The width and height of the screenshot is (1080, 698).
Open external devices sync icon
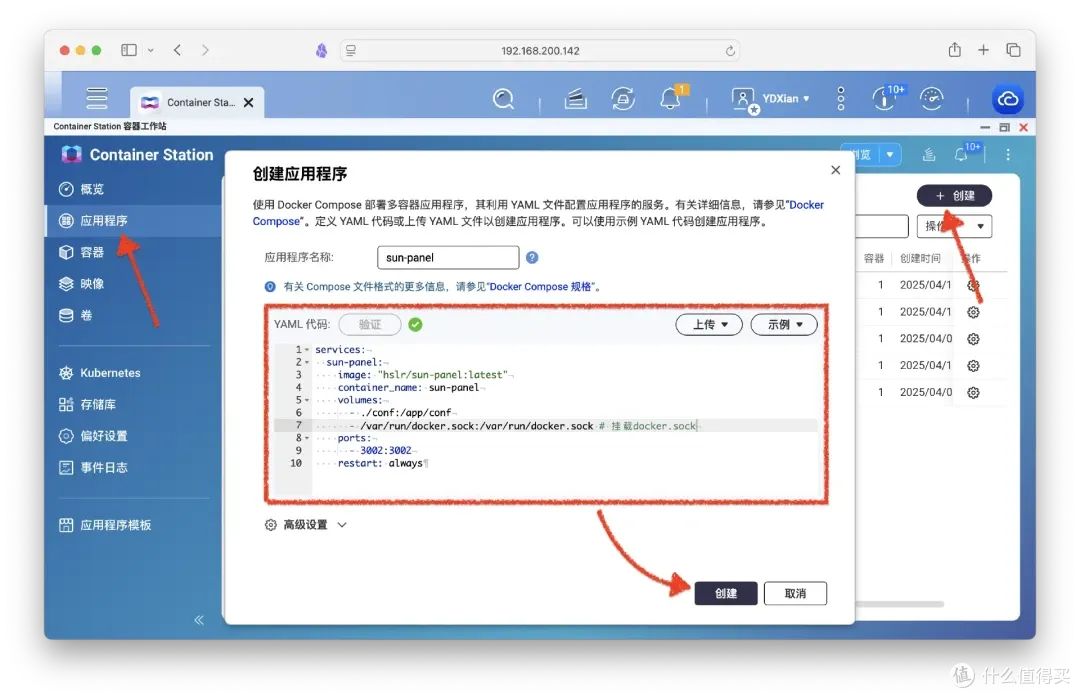coord(623,99)
